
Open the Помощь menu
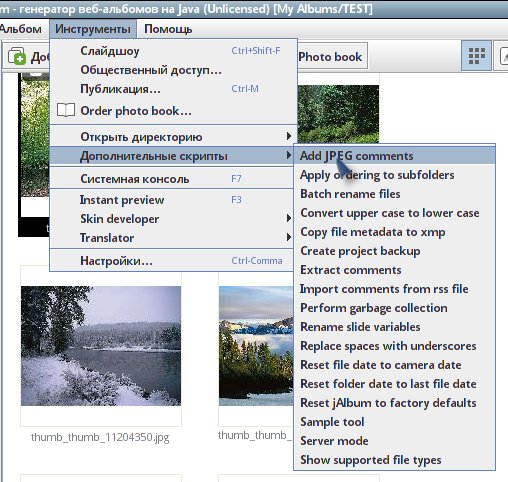click(168, 29)
